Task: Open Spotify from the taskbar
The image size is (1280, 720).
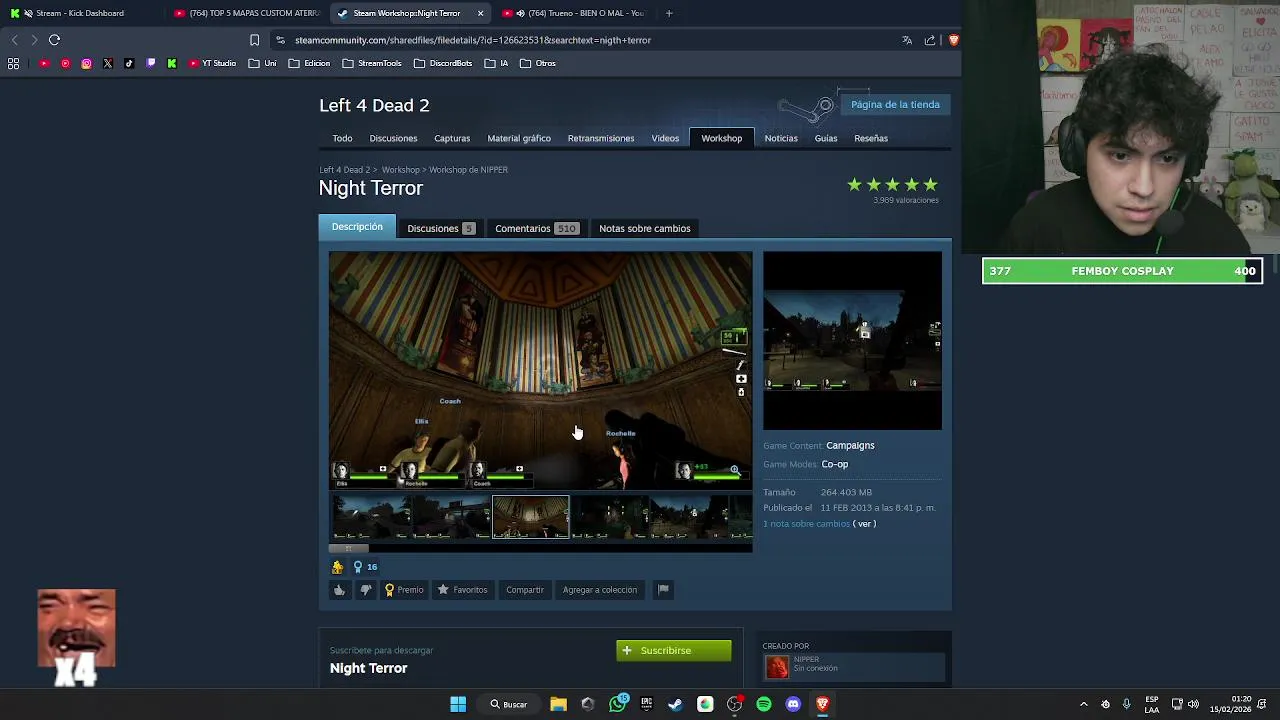Action: [764, 704]
